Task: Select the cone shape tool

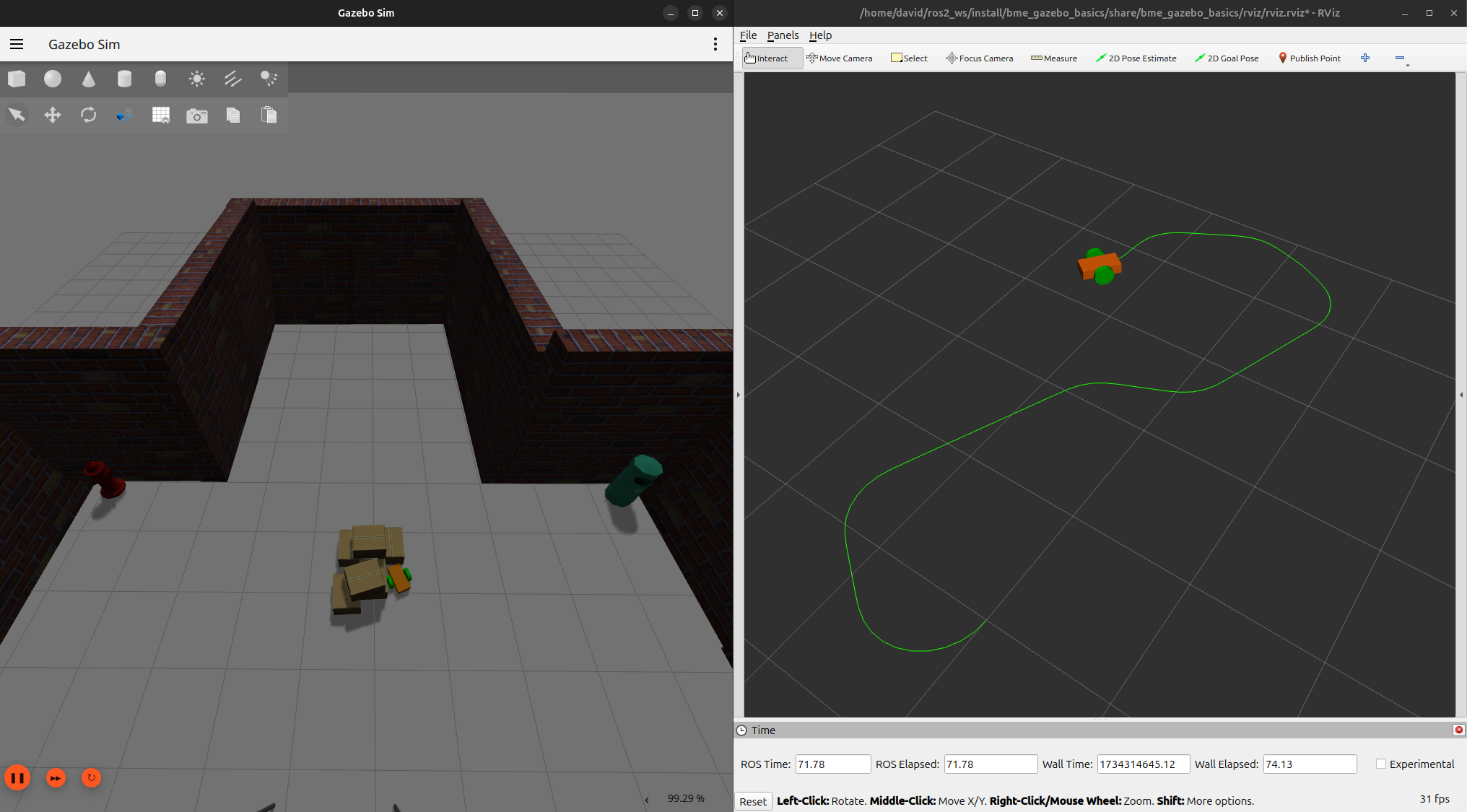Action: pos(89,79)
